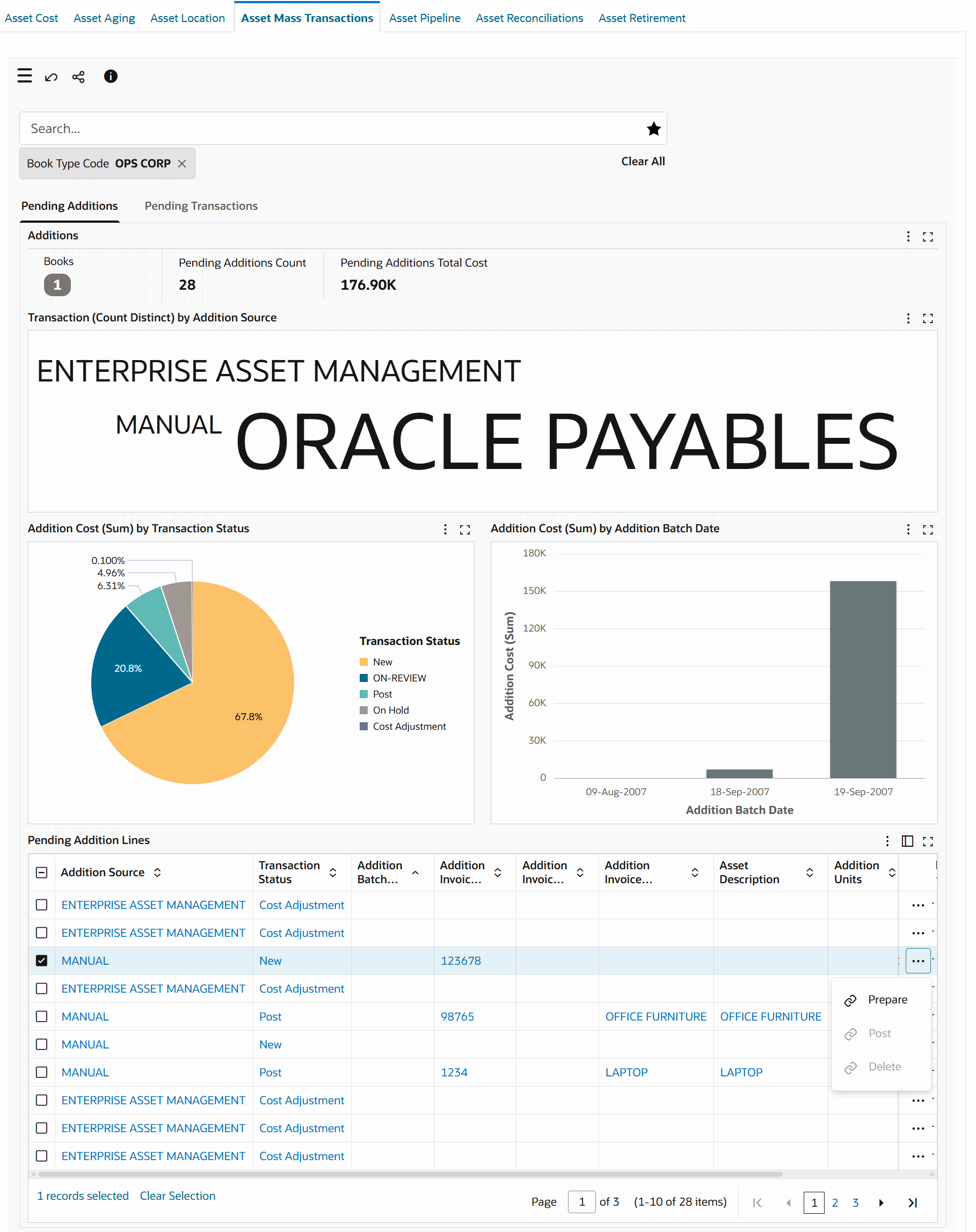Screen dimensions: 976x1232
Task: Click the 19-Sep-2007 bar in chart
Action: click(x=863, y=680)
